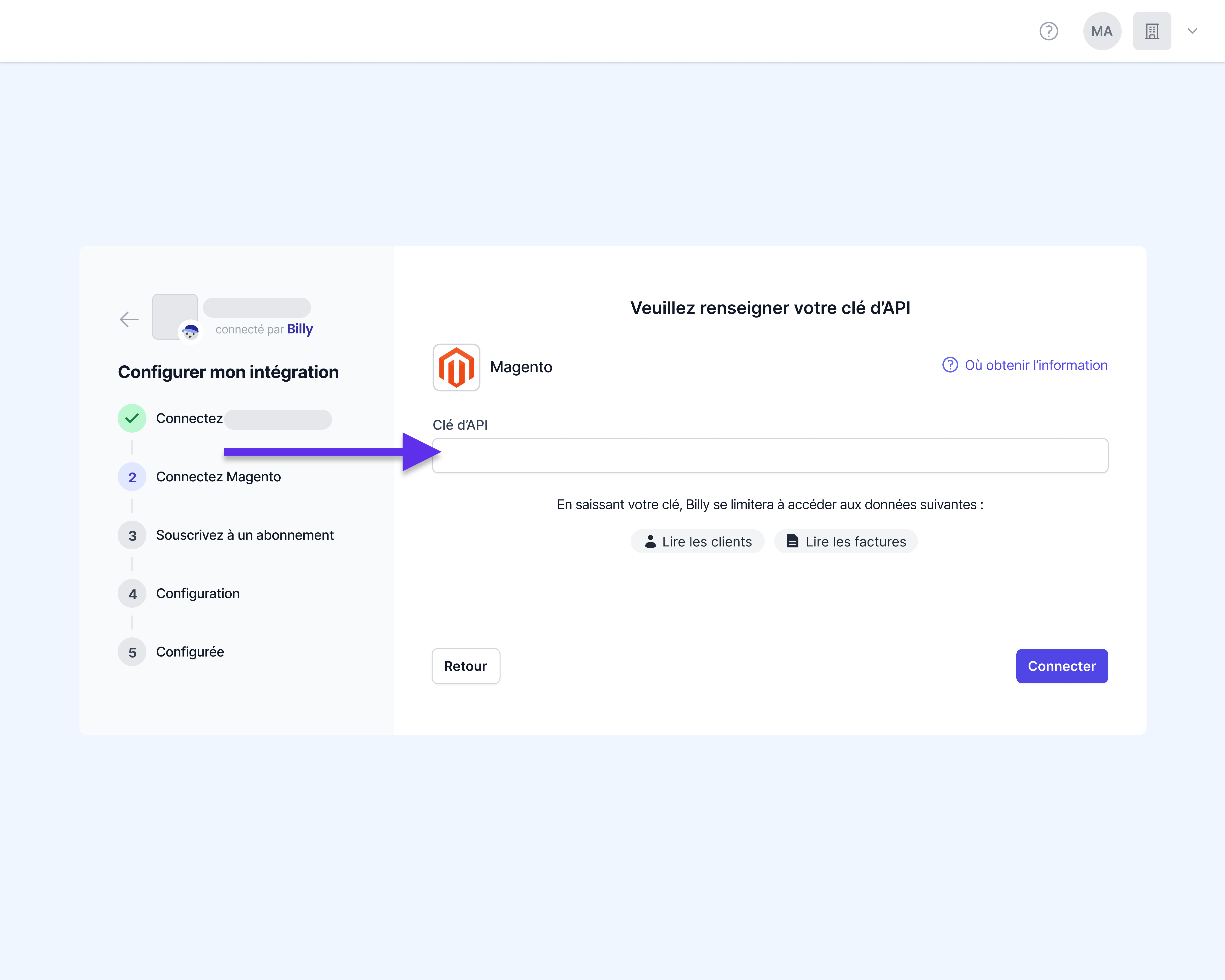Open the MA user avatar

(x=1102, y=31)
